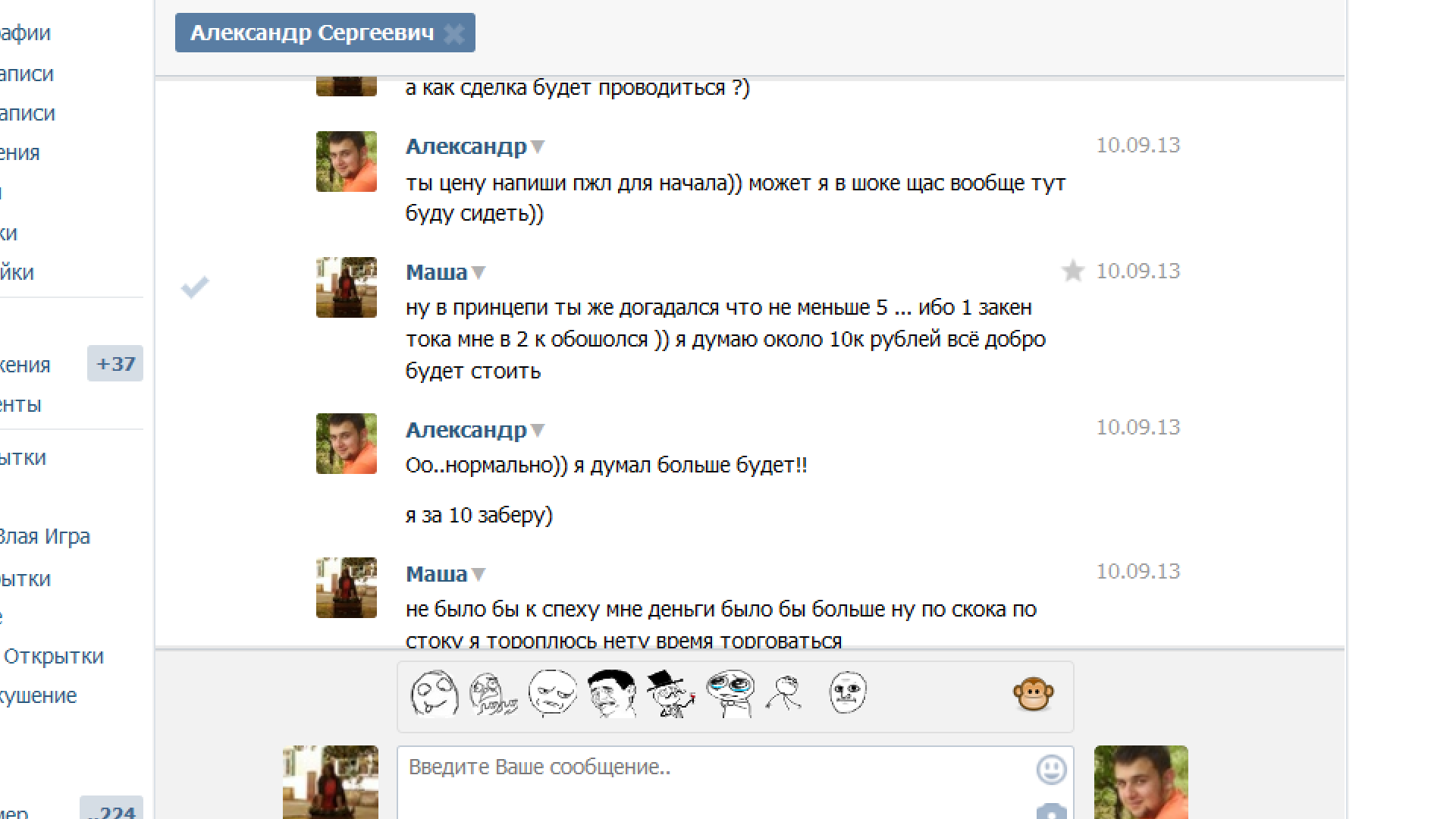Expand arrow beside second Александр name
1456x819 pixels.
(x=538, y=430)
